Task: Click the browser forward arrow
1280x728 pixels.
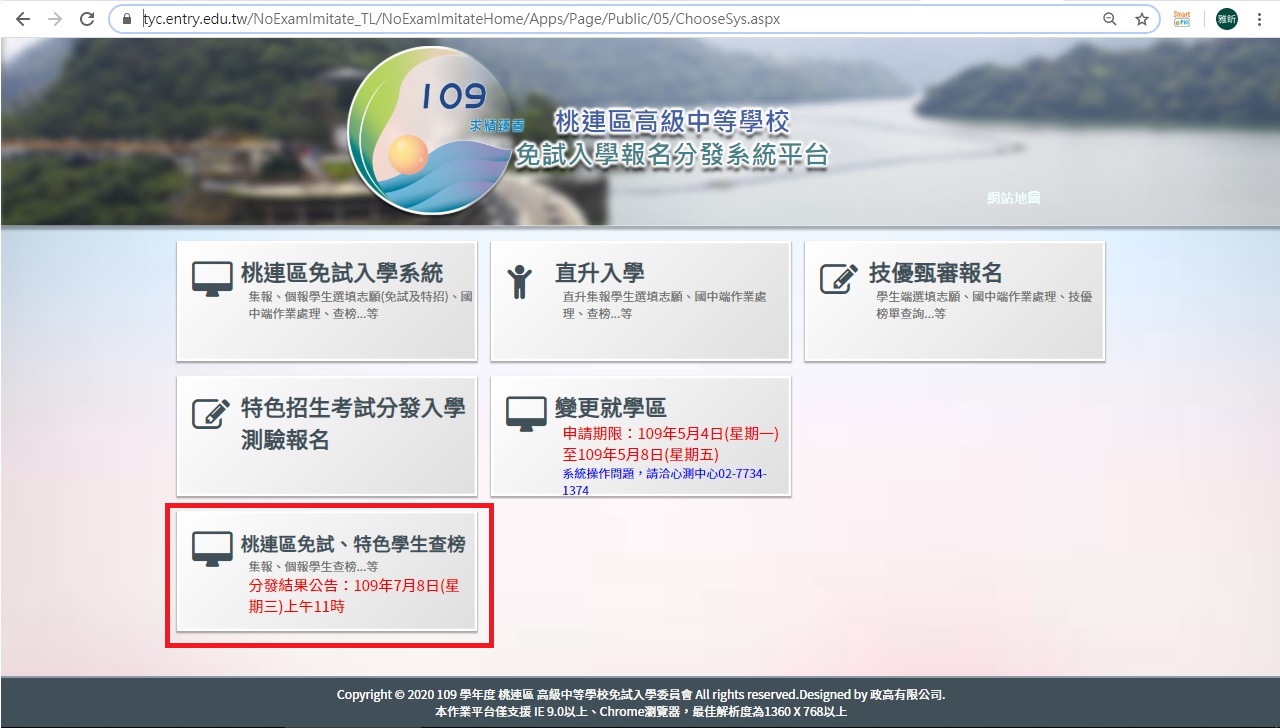Action: 54,19
